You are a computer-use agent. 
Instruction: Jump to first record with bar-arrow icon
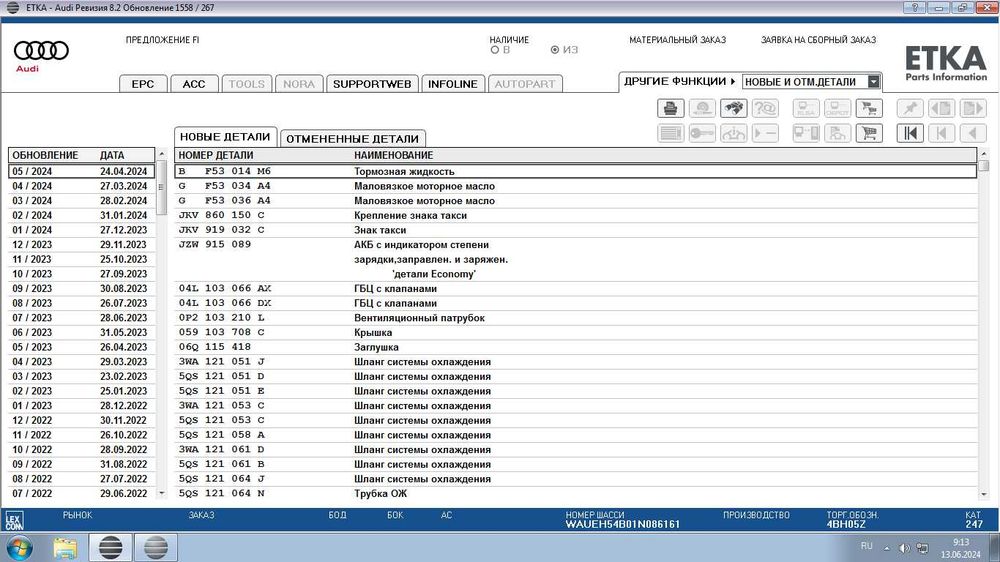click(x=910, y=133)
